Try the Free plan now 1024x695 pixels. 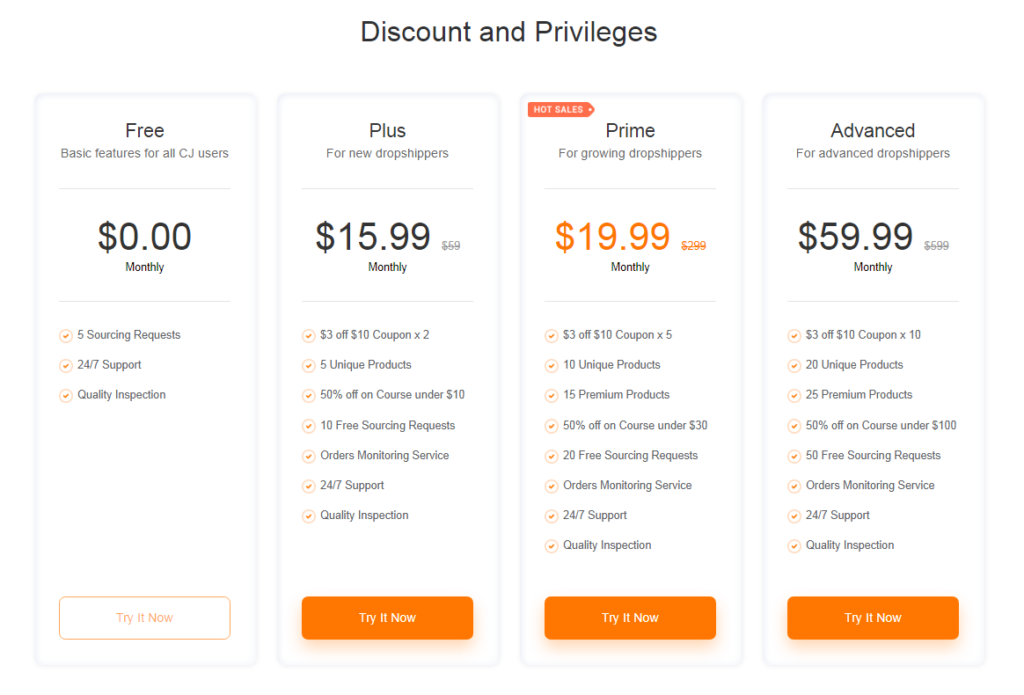(x=144, y=617)
